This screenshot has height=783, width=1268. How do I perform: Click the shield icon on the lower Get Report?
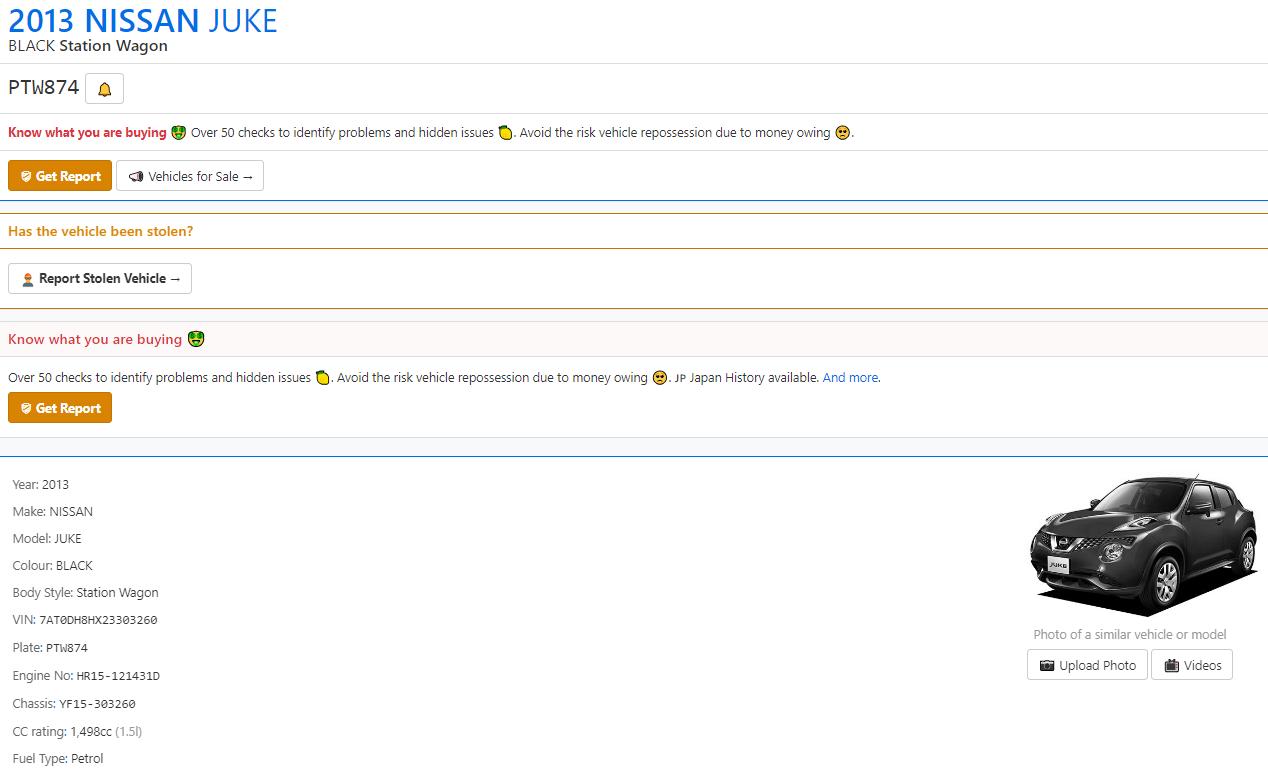(x=26, y=409)
